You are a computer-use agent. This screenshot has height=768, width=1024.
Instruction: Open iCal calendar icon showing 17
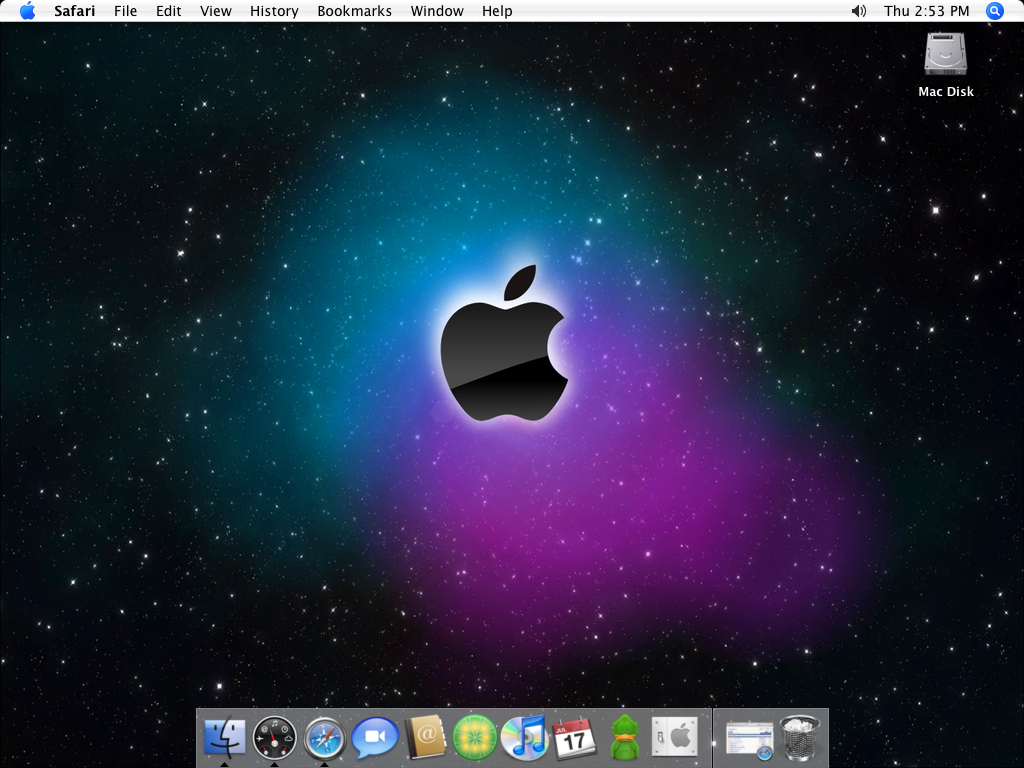[575, 738]
